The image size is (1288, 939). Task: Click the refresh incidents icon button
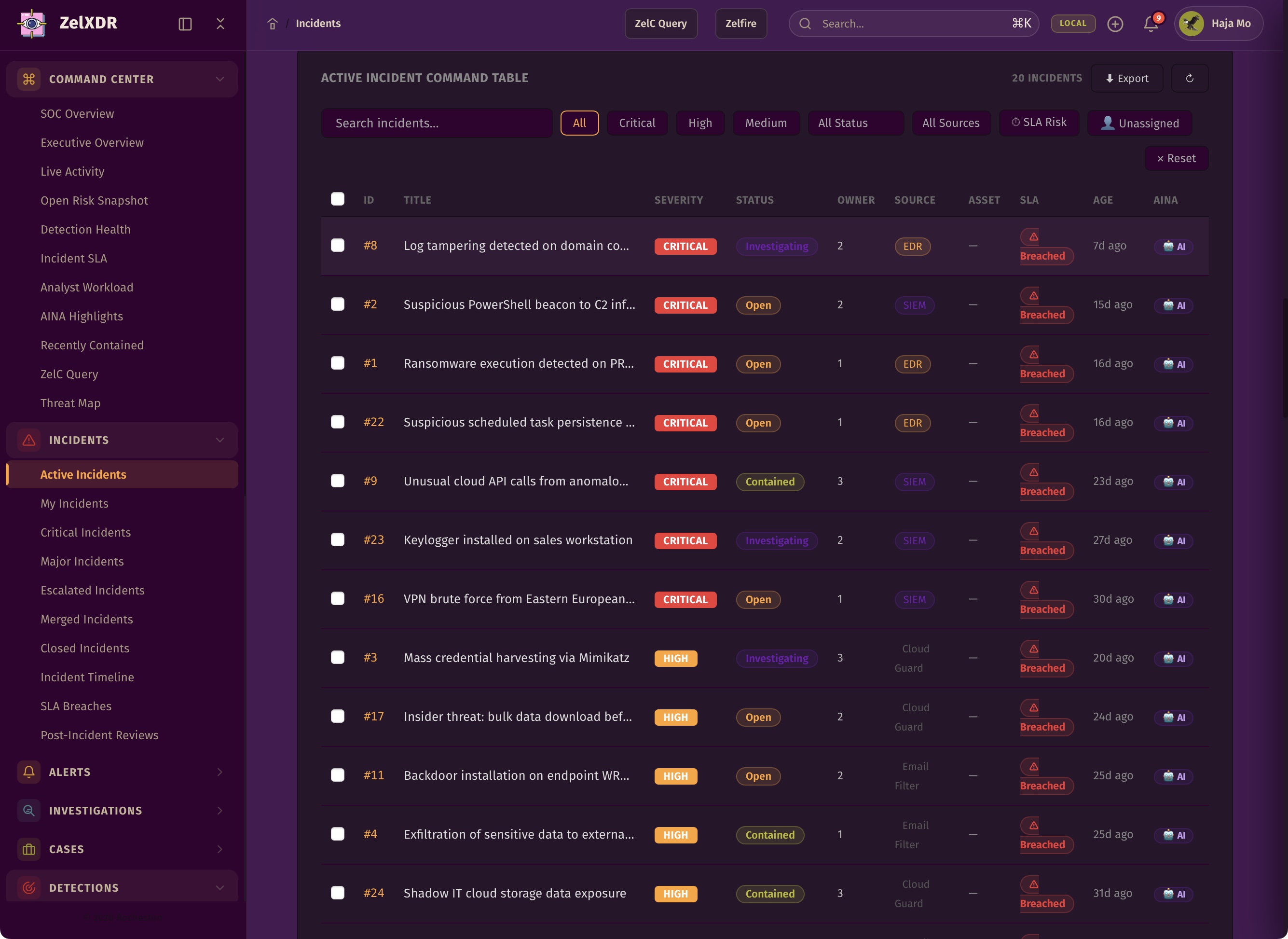(1189, 79)
